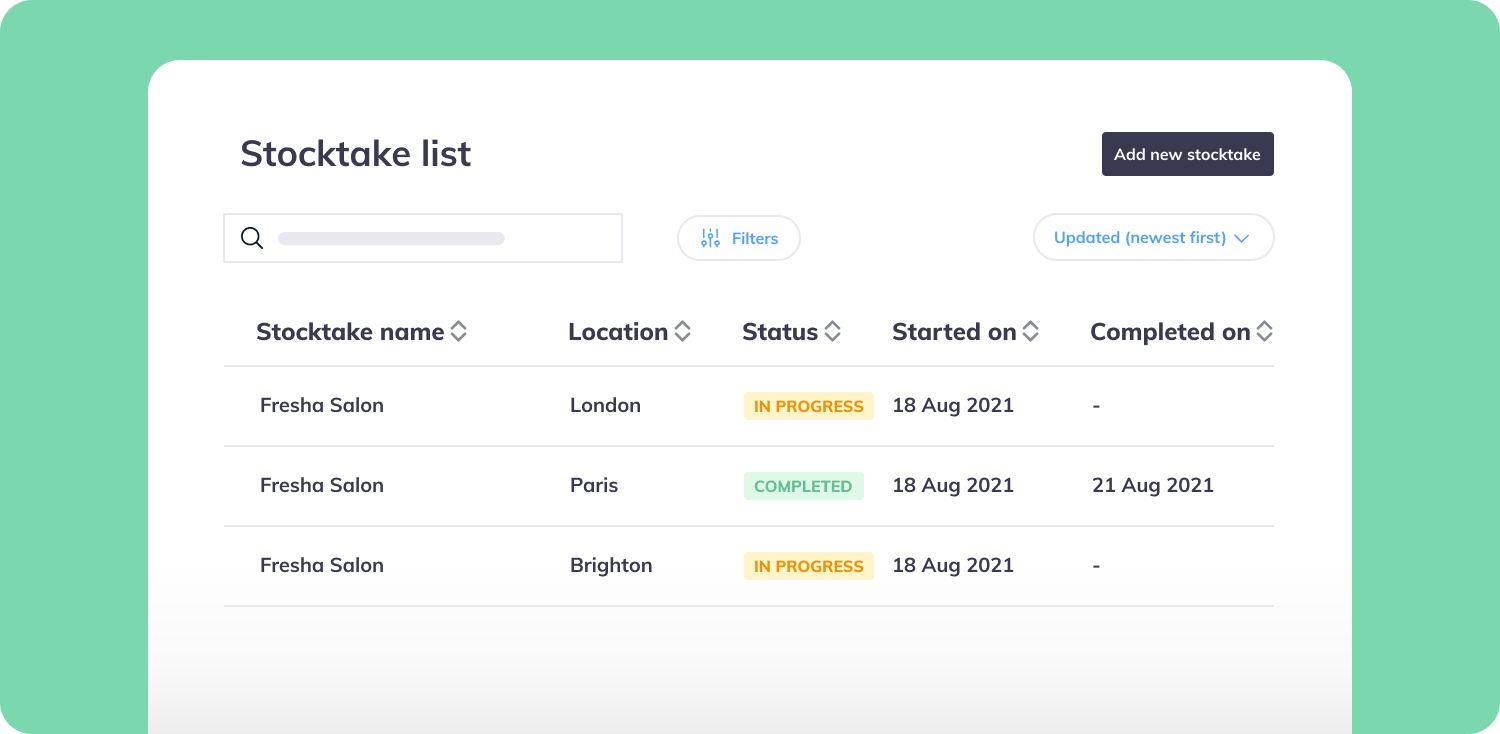Click the Started on header text
This screenshot has width=1500, height=734.
tap(954, 332)
